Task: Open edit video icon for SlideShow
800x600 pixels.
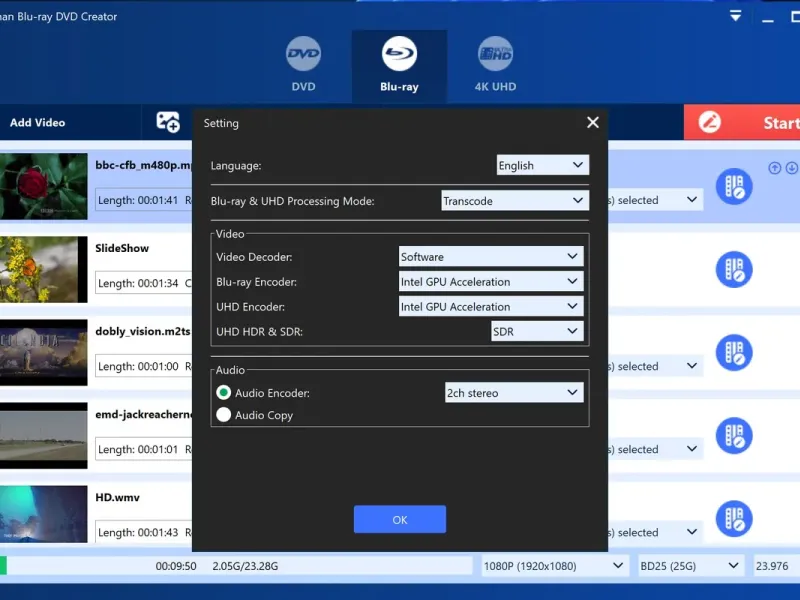Action: 734,269
